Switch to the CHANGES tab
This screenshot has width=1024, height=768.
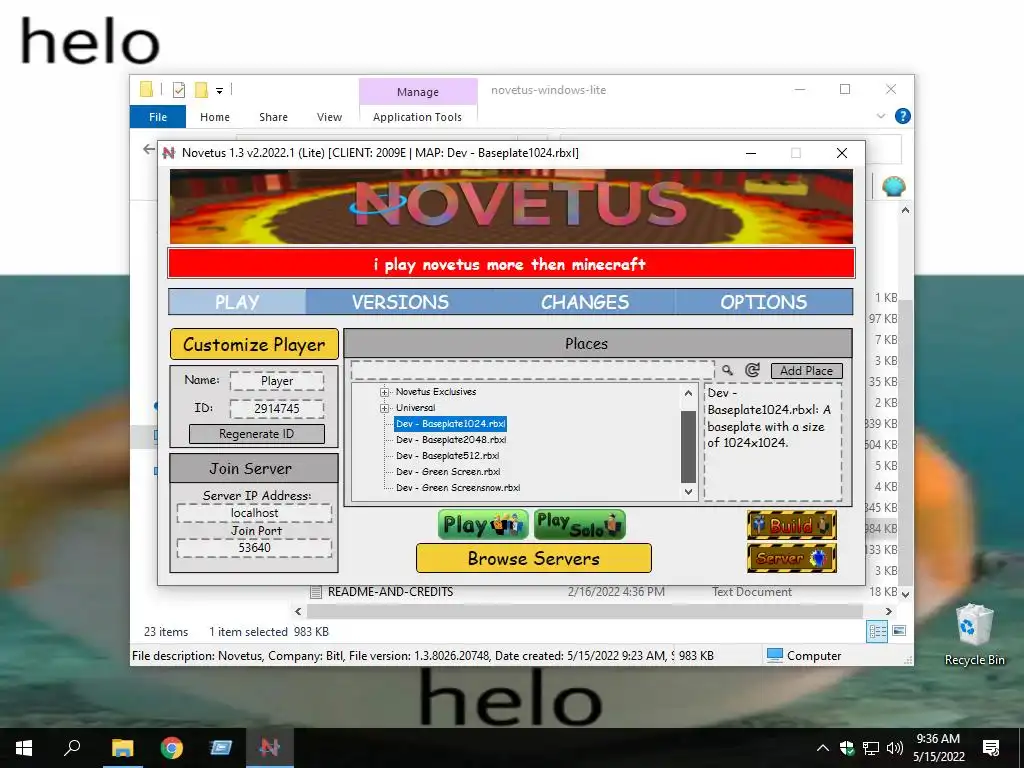coord(584,302)
